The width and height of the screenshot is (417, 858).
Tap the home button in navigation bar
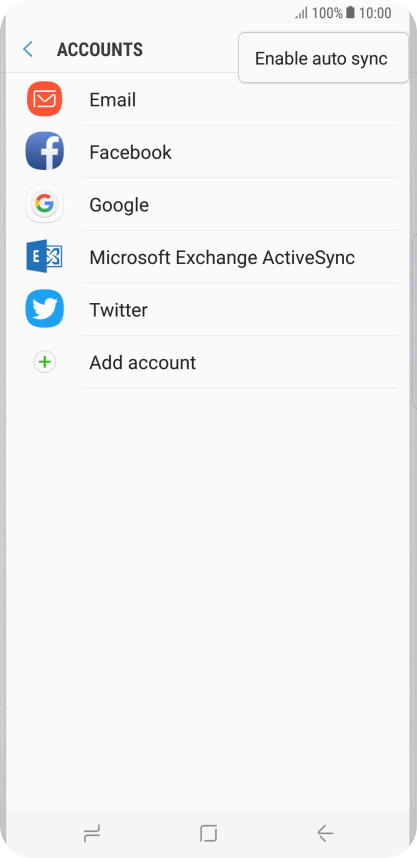click(x=208, y=833)
